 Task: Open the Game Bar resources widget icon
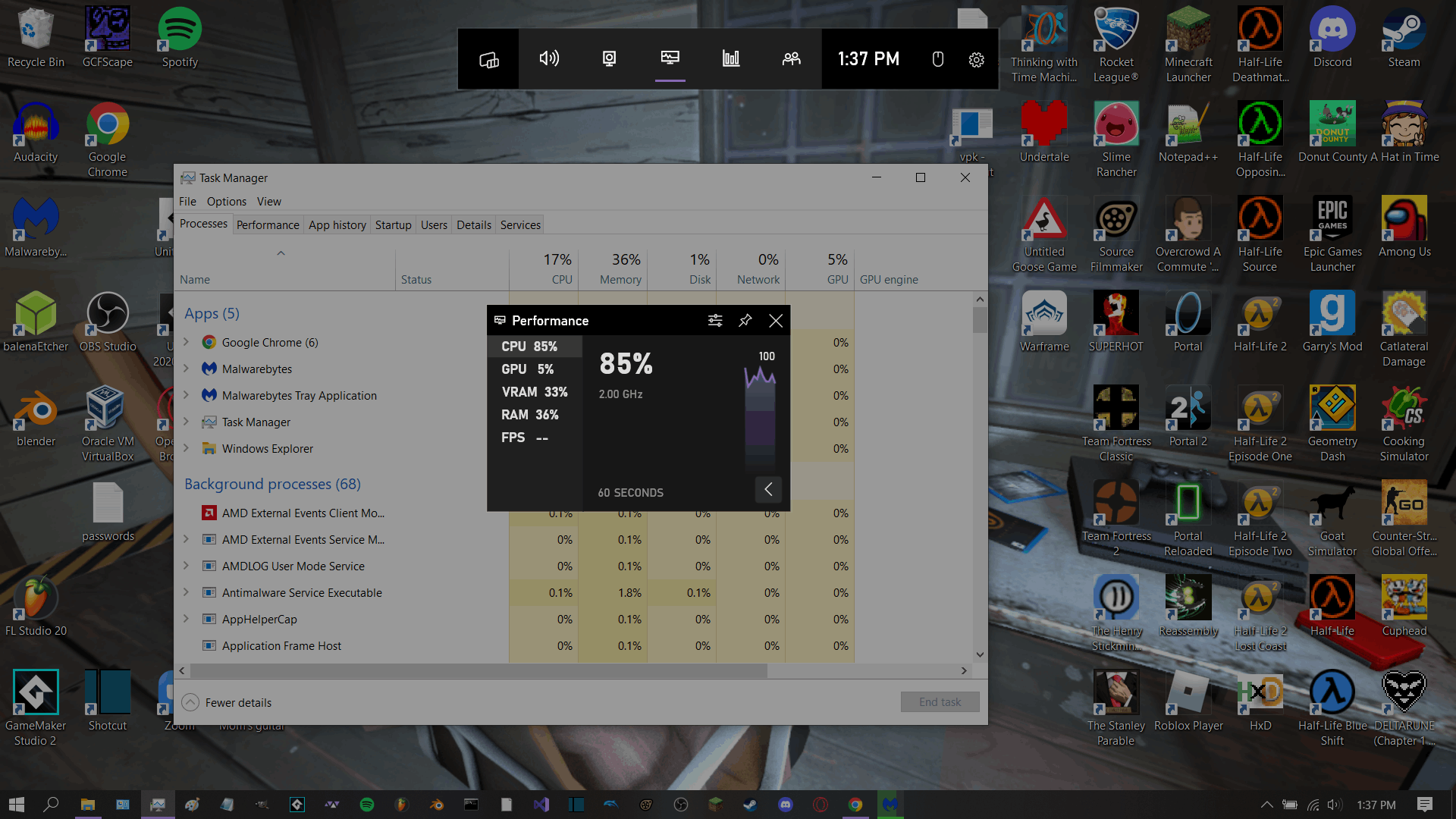[x=731, y=59]
